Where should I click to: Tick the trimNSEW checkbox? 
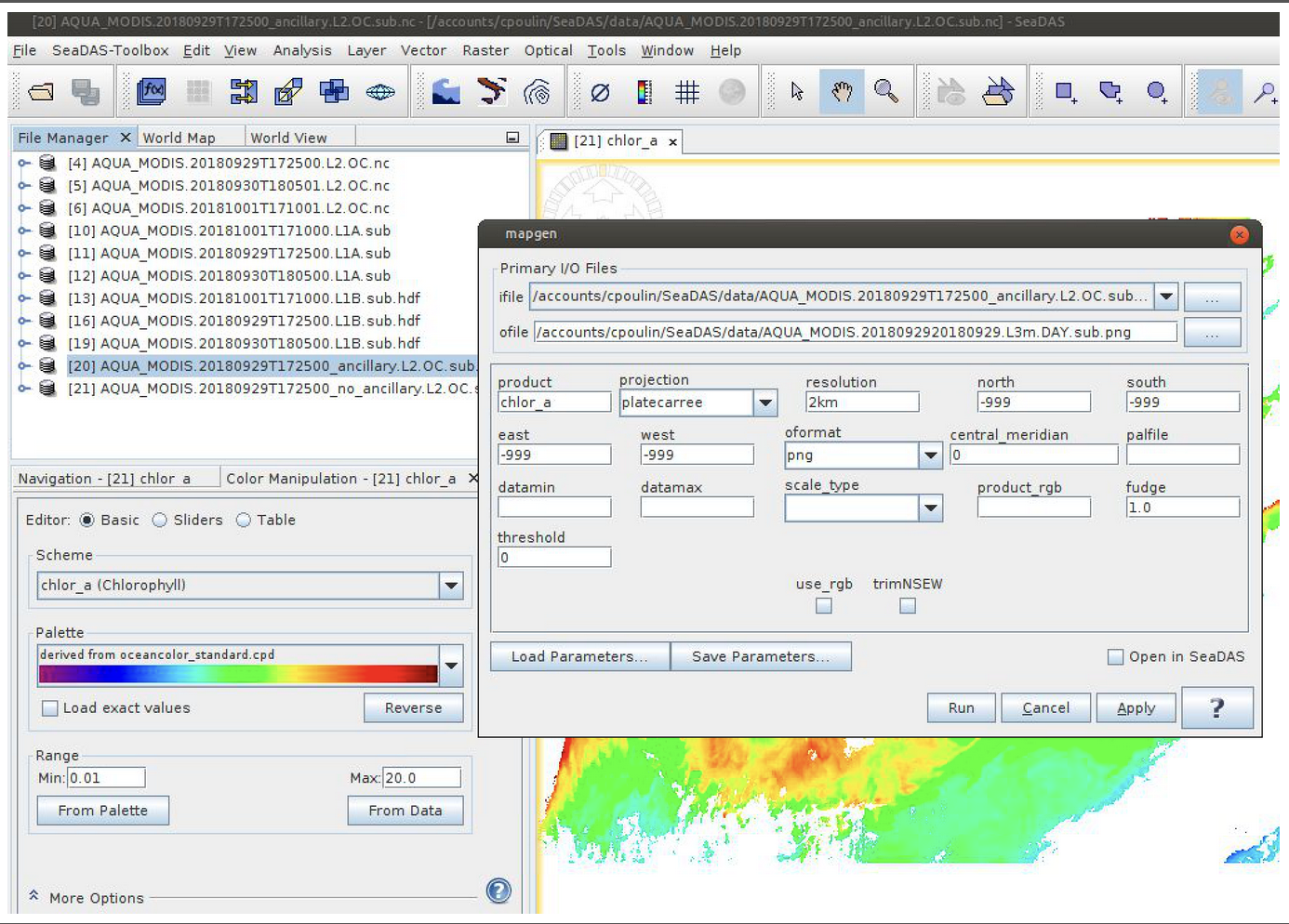[908, 605]
